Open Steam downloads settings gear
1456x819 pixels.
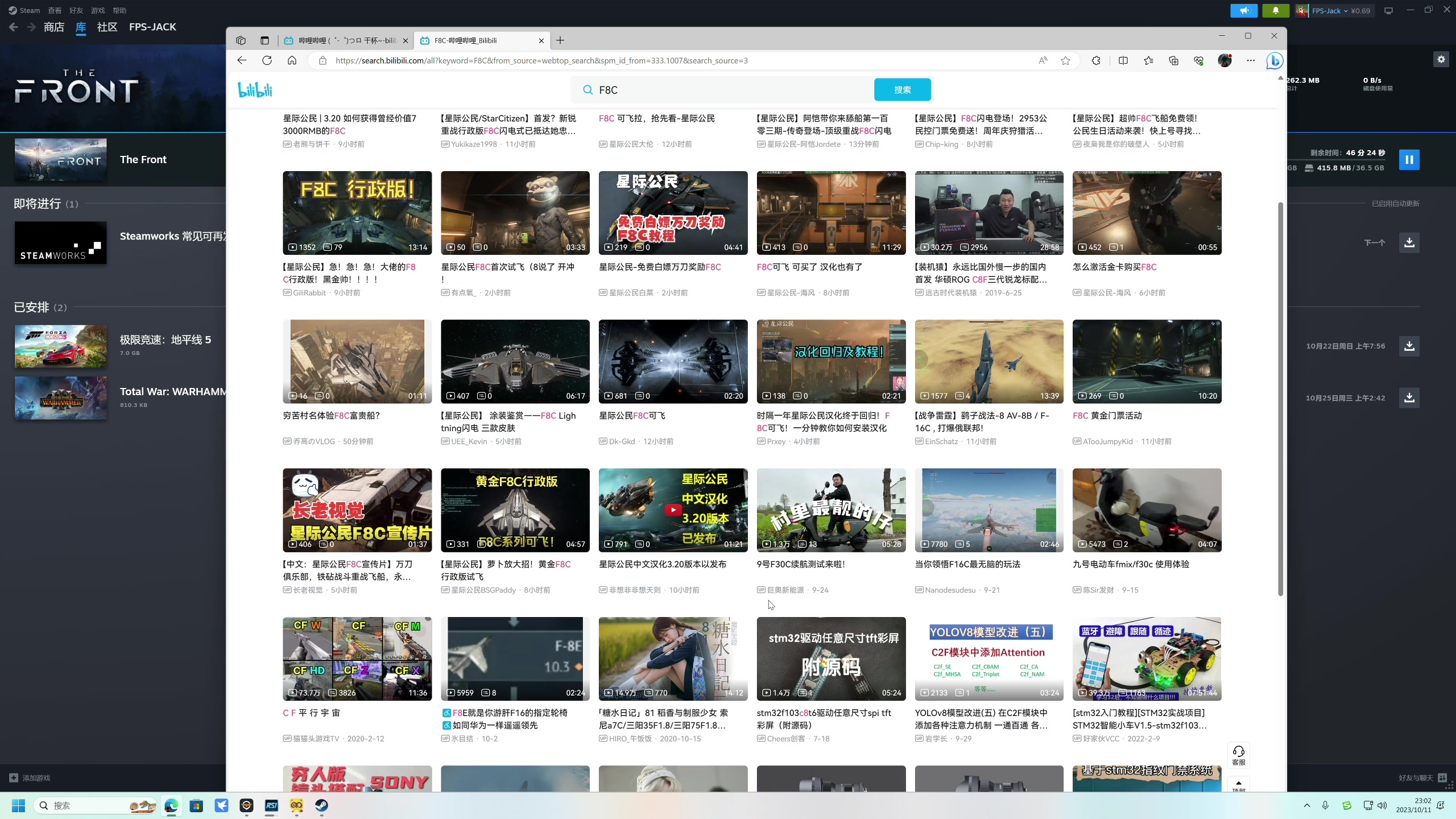click(x=1441, y=59)
